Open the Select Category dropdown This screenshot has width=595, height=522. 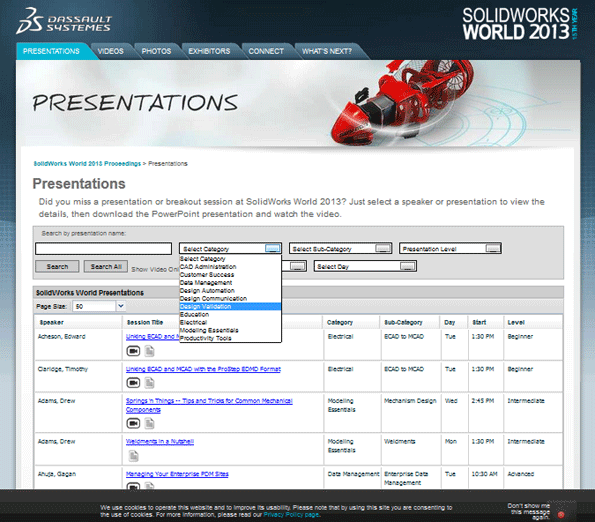[230, 248]
